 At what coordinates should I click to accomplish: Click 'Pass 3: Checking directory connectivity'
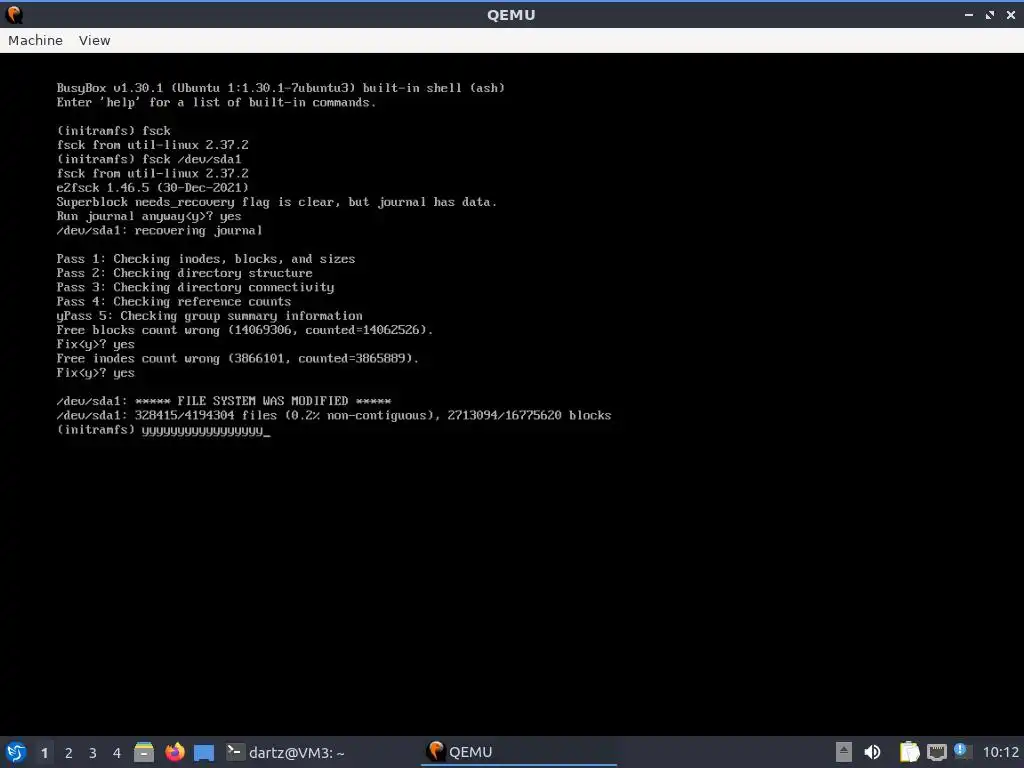tap(195, 287)
